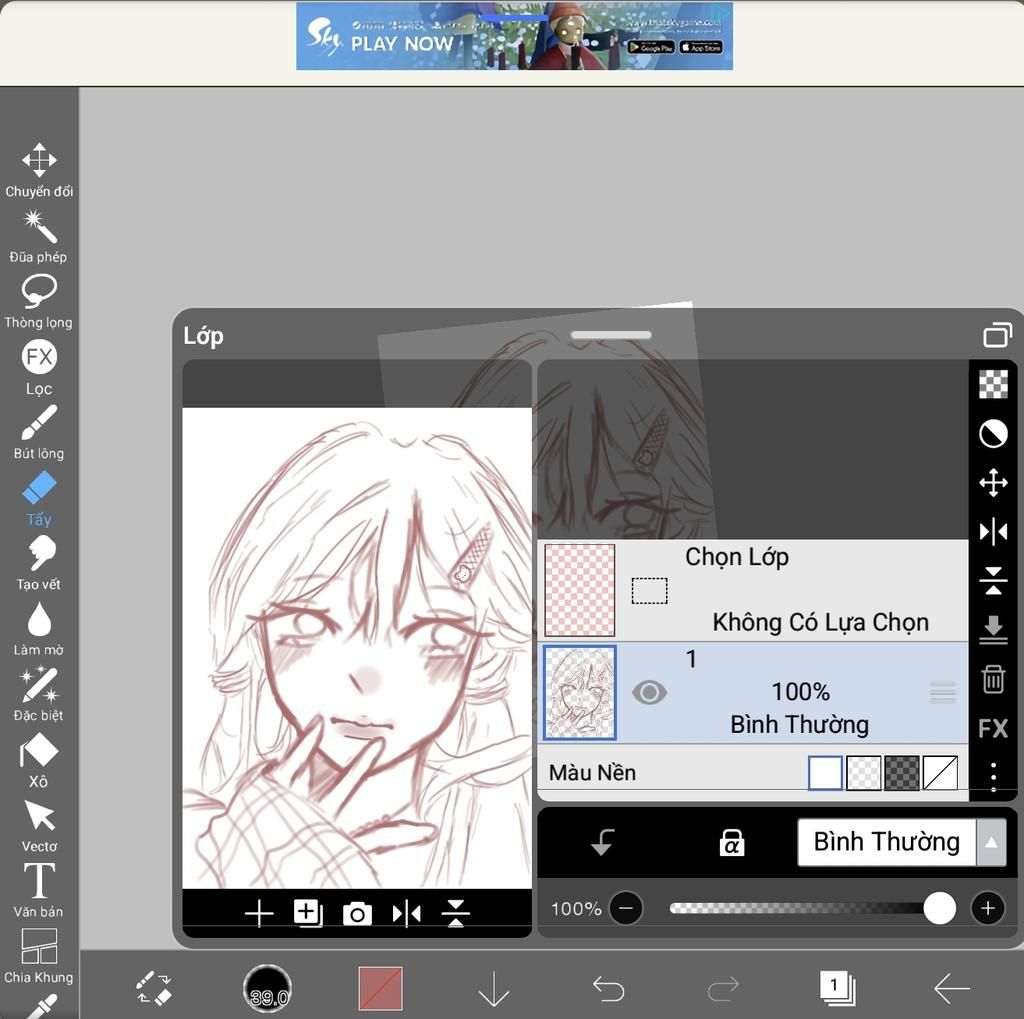Open the three-dot layer options menu
This screenshot has width=1024, height=1019.
coord(993,776)
